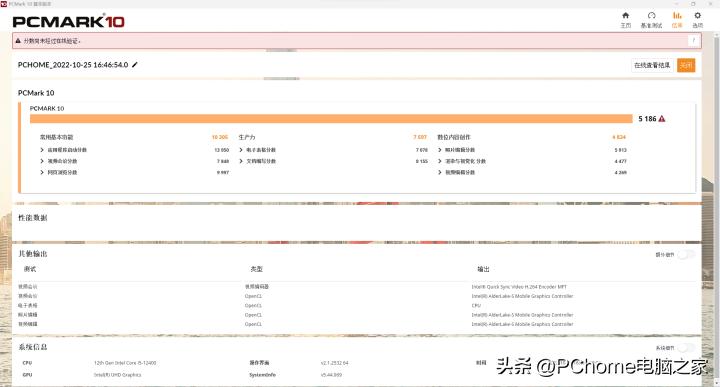
Task: Click the Intel Quick Sync Video H.264 Encoder MFT entry
Action: coord(519,287)
